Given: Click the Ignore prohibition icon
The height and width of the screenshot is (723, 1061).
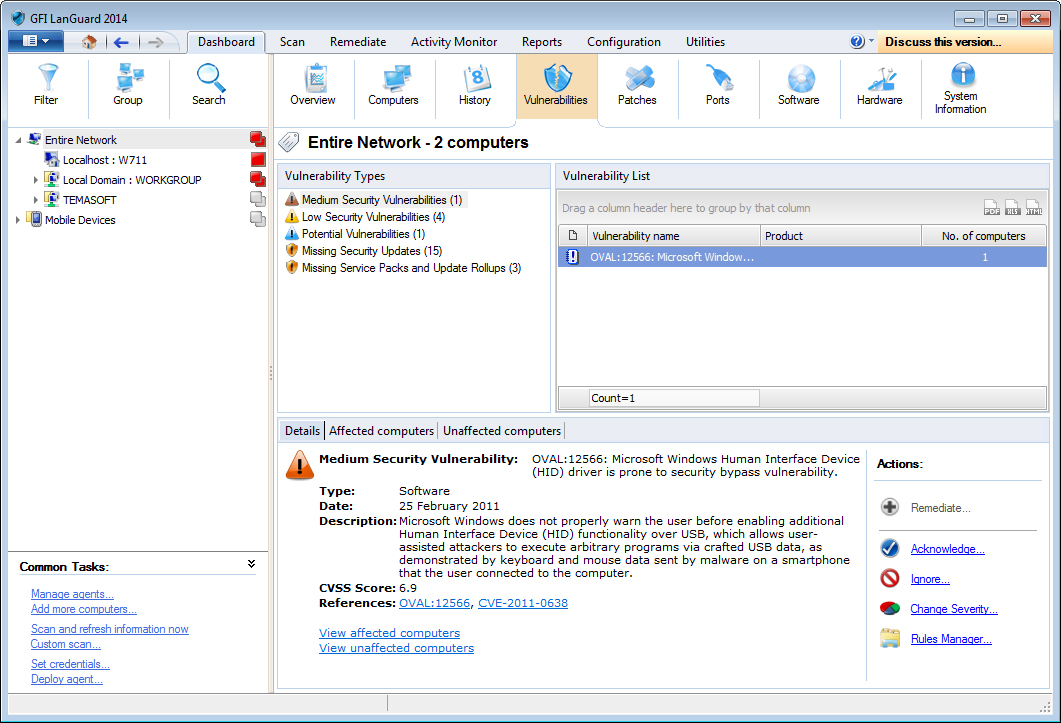Looking at the screenshot, I should 890,578.
